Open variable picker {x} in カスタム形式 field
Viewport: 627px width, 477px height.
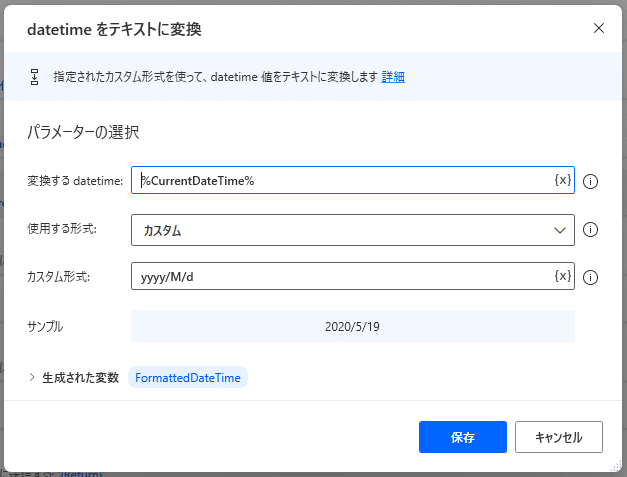(563, 276)
